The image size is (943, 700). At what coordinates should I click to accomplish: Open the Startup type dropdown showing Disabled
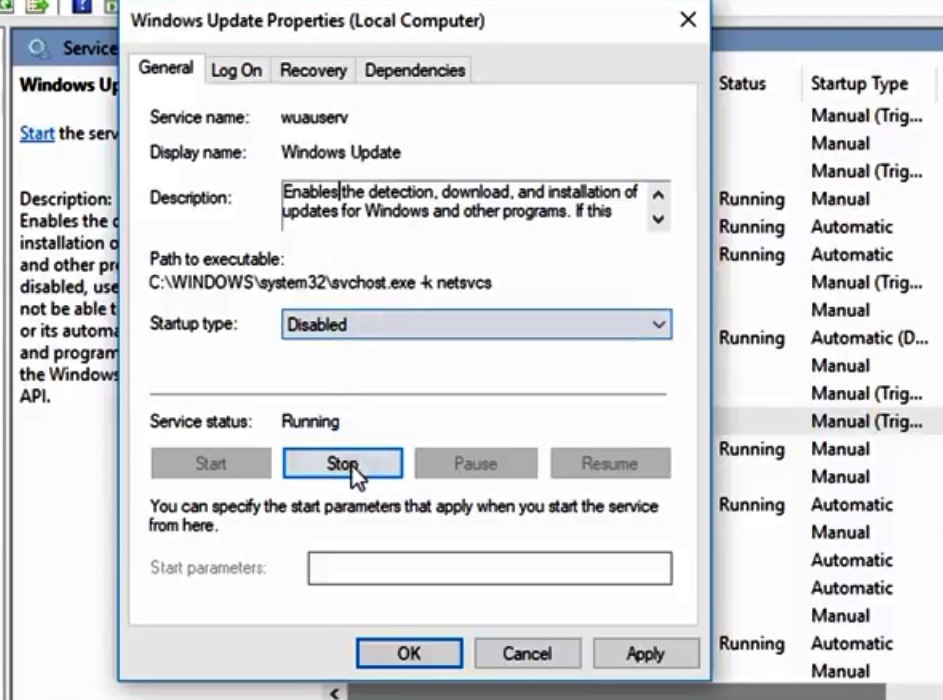[x=476, y=325]
